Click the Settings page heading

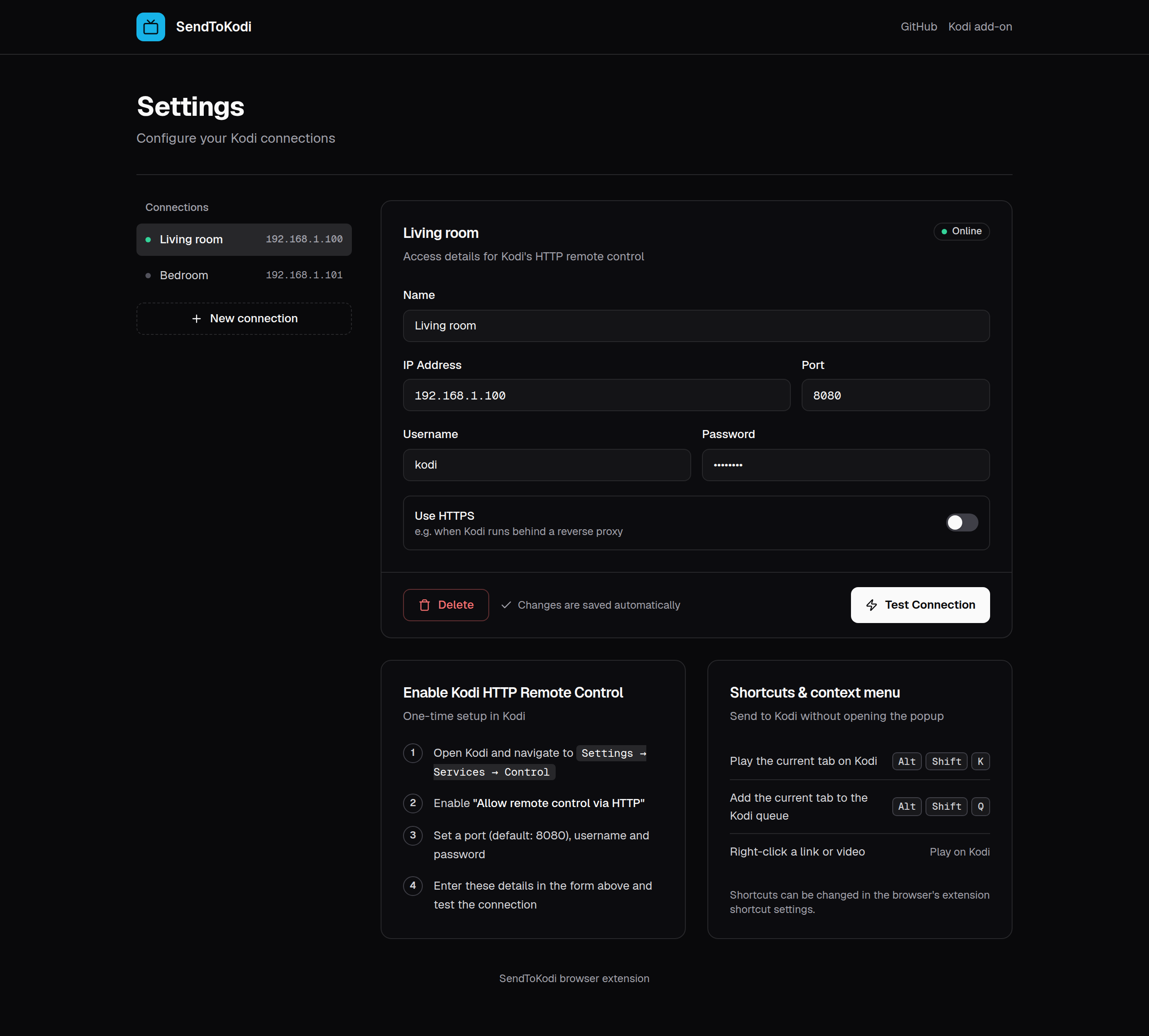(191, 106)
